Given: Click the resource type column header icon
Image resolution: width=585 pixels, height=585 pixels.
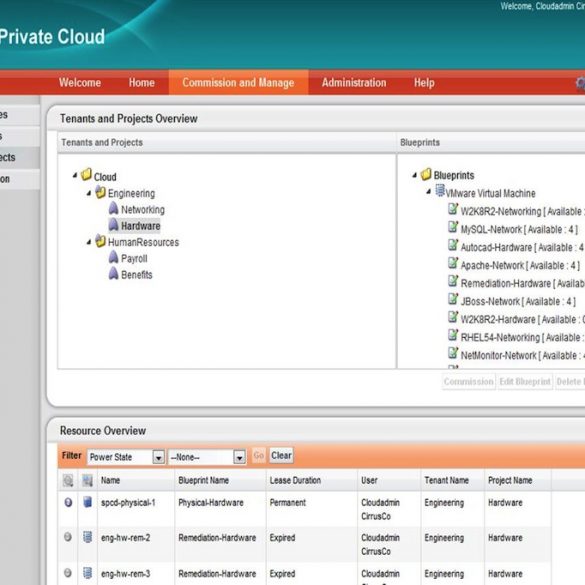Looking at the screenshot, I should [87, 481].
